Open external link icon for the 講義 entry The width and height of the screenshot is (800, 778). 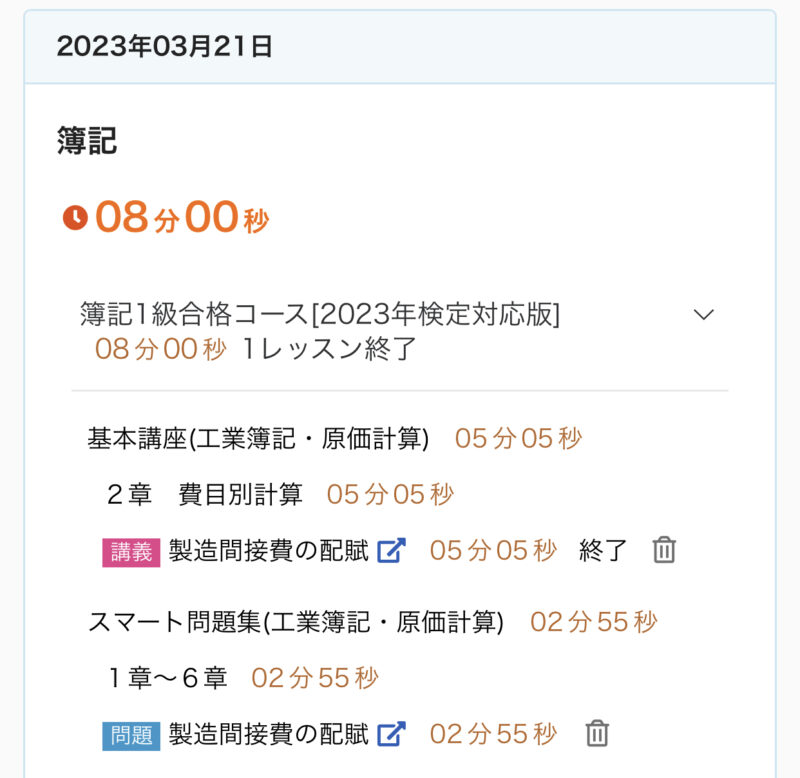[x=391, y=550]
